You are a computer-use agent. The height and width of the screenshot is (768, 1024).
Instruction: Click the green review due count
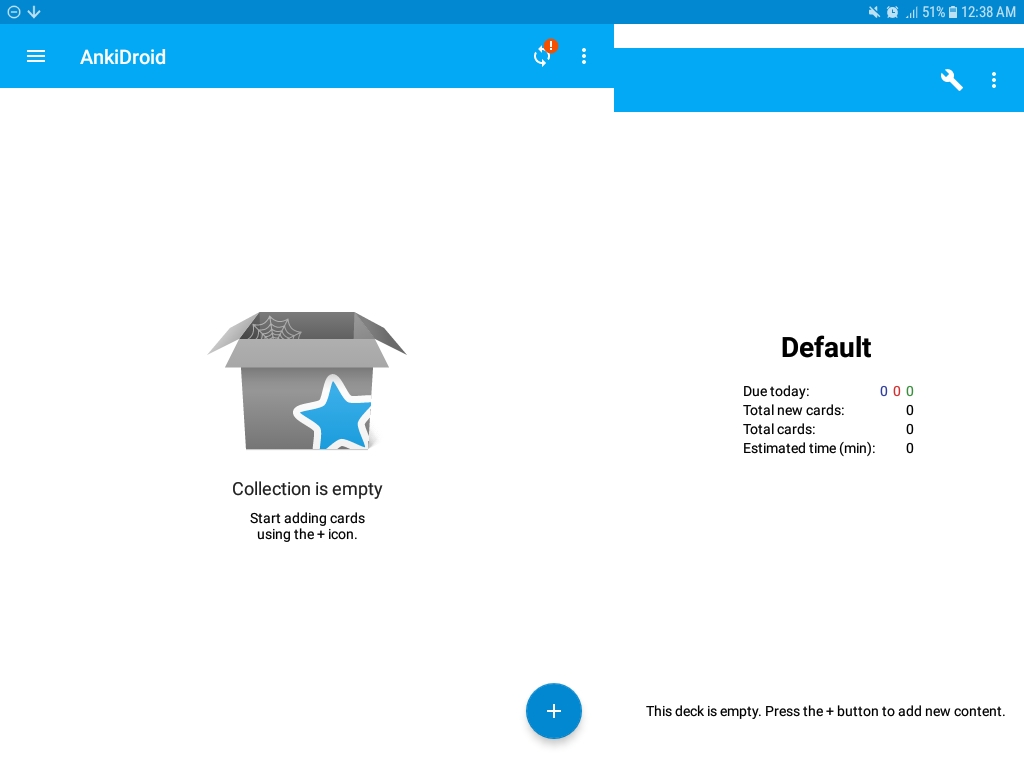pos(910,391)
